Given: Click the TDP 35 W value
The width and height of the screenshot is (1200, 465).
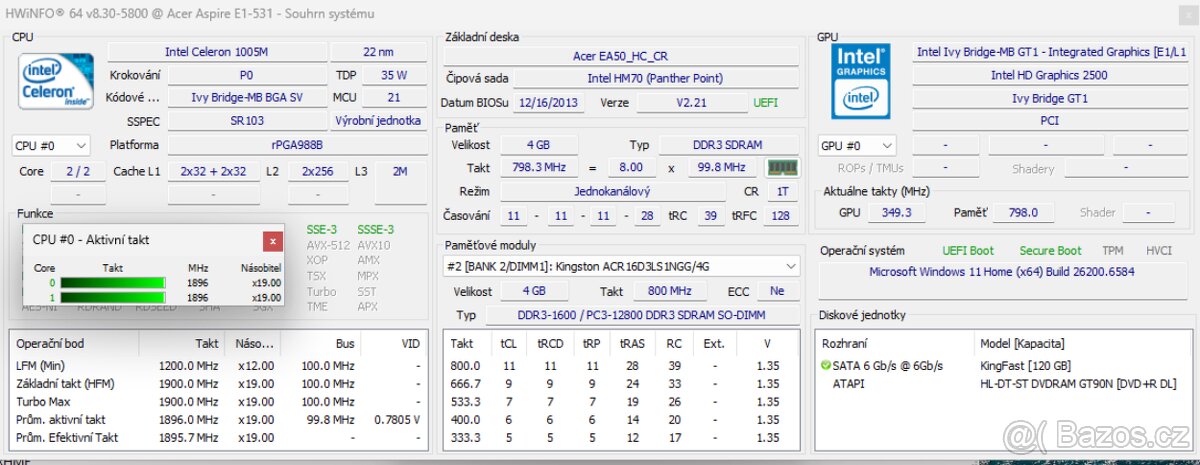Looking at the screenshot, I should [394, 75].
